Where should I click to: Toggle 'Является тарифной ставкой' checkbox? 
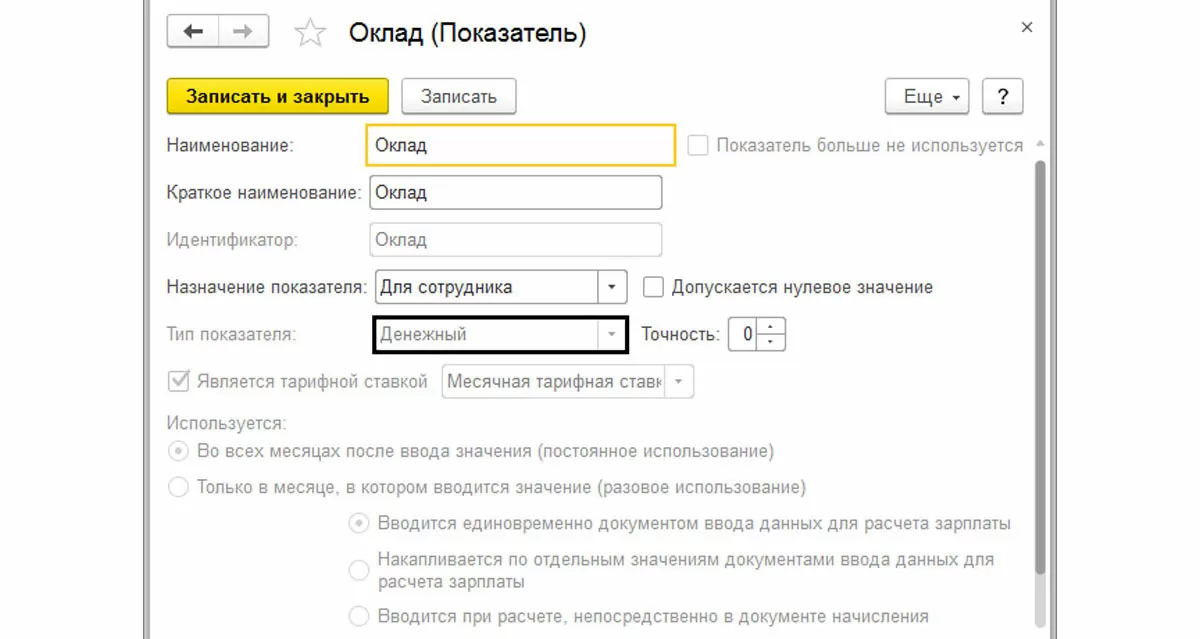tap(179, 381)
